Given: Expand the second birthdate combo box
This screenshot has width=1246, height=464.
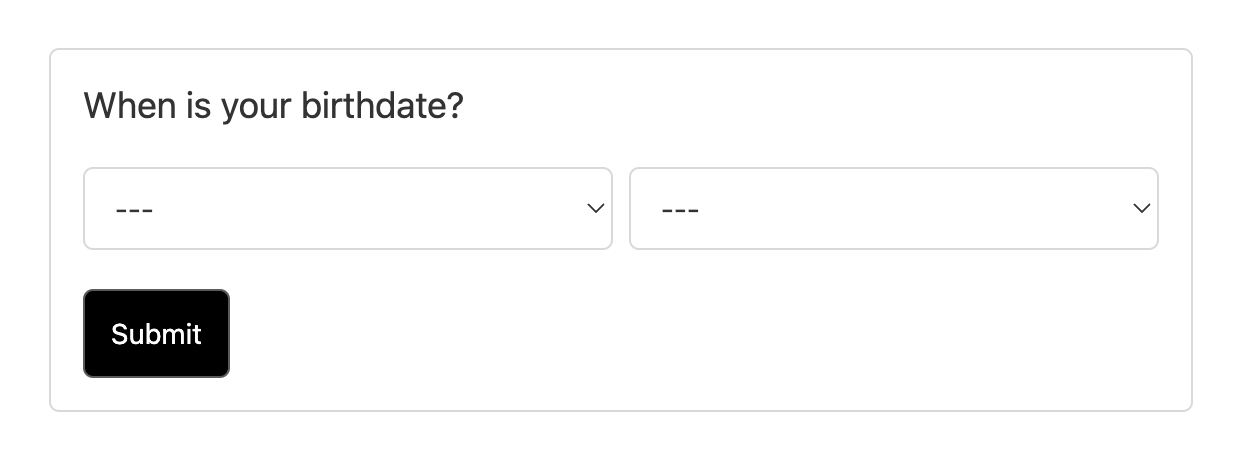Looking at the screenshot, I should [x=894, y=208].
